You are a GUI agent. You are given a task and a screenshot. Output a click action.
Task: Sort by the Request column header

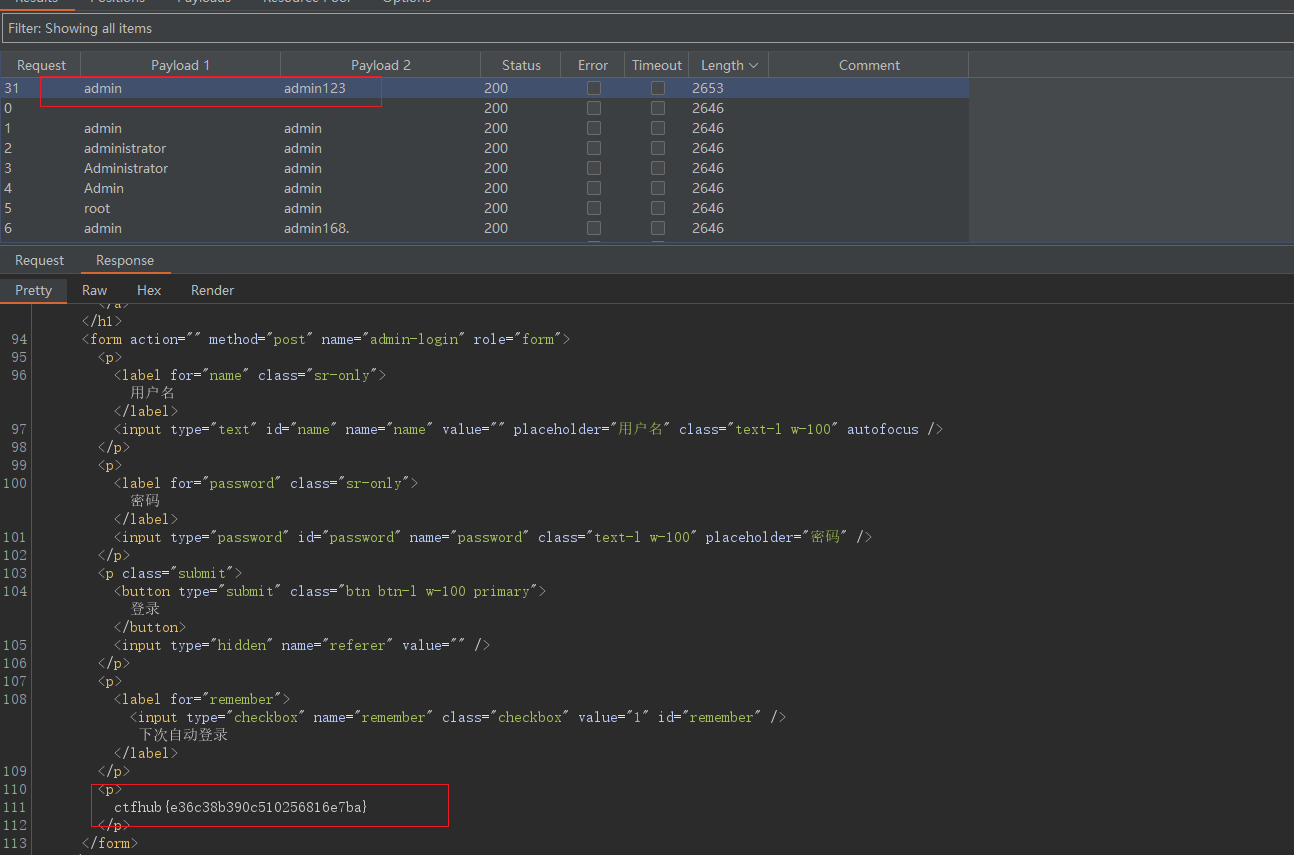[41, 65]
